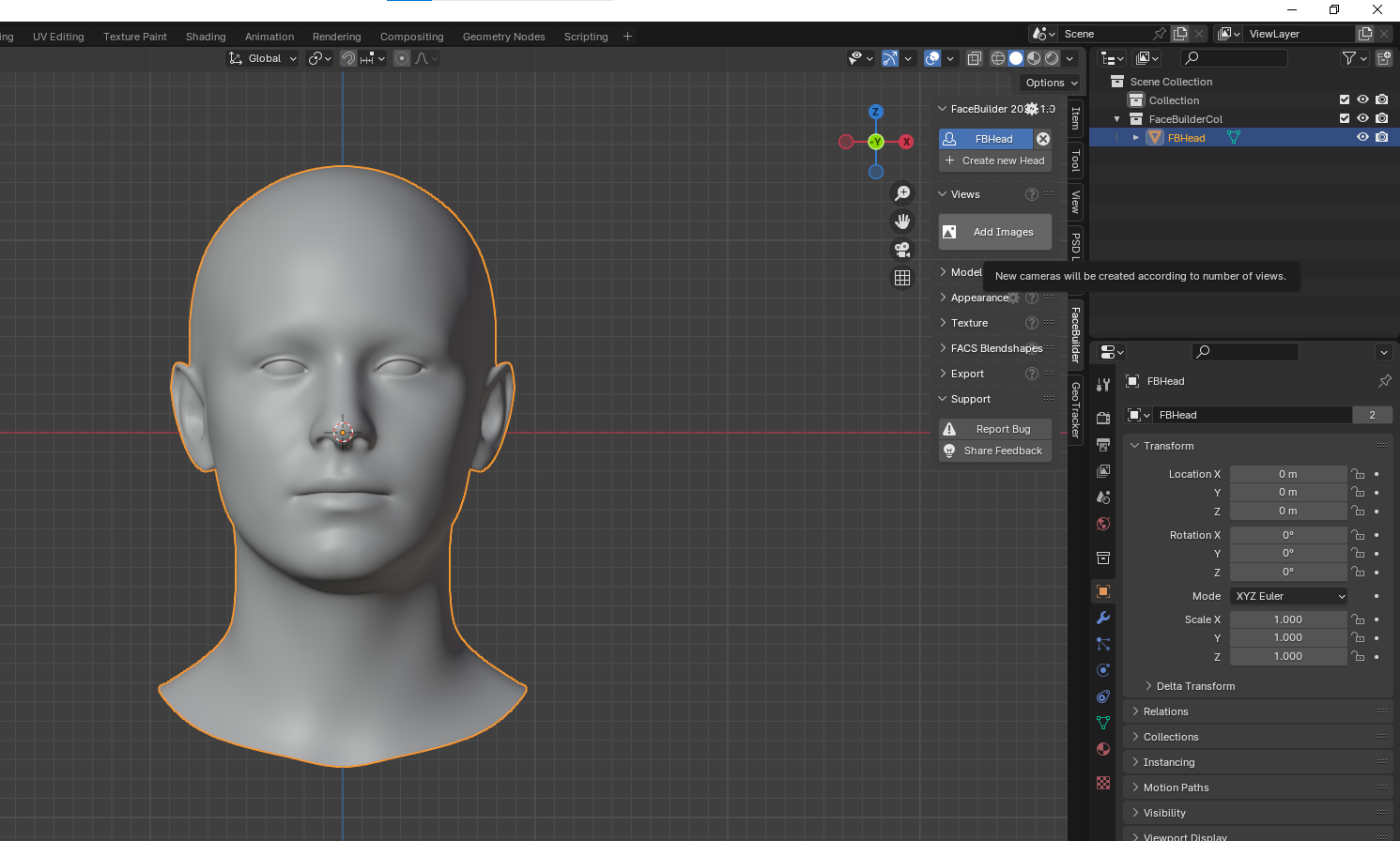
Task: Open the Particles properties tab
Action: [x=1103, y=644]
